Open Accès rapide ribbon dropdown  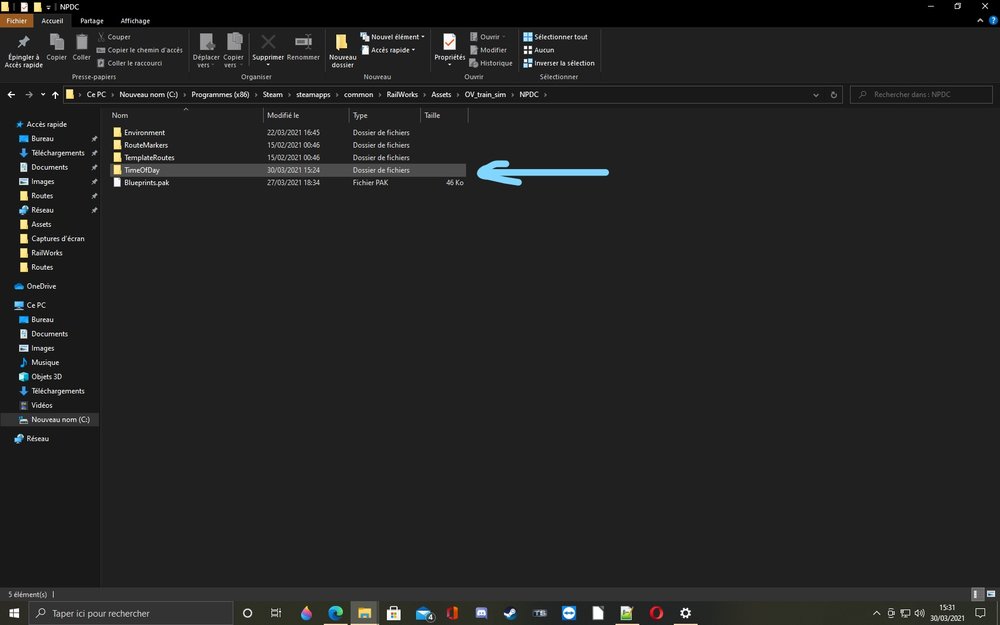tap(388, 50)
